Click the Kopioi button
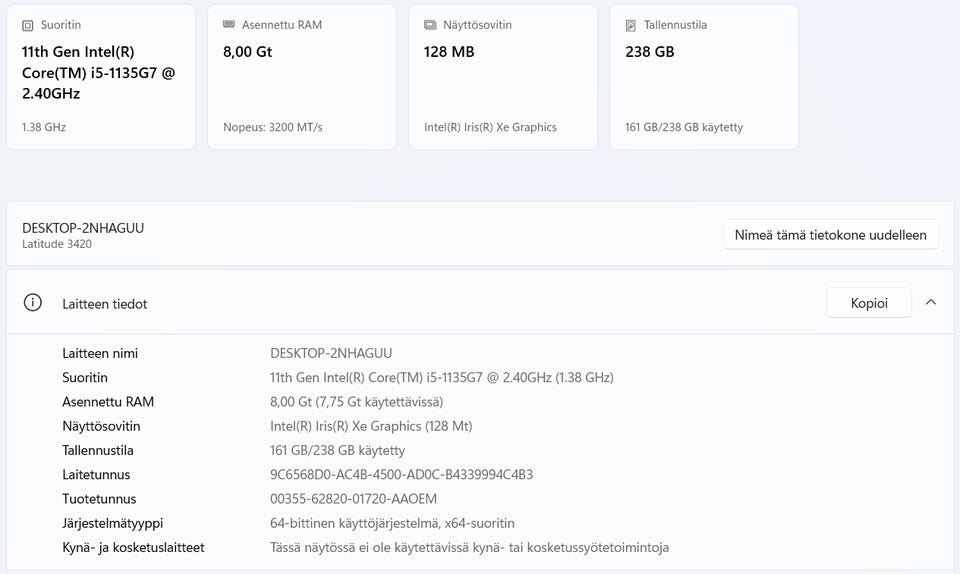960x574 pixels. click(x=869, y=303)
